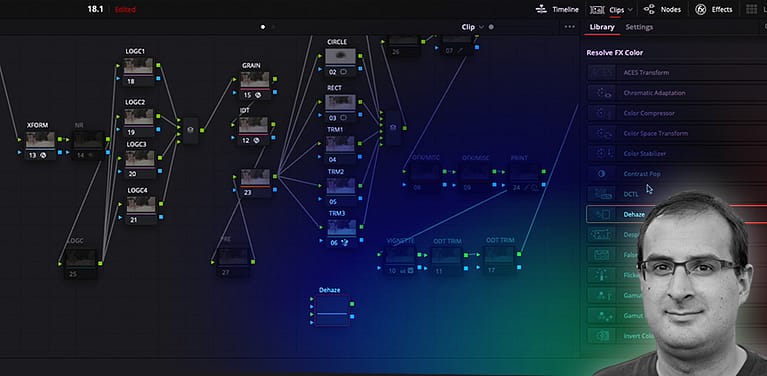Switch to the second node graph page dot
The image size is (767, 376).
273,27
